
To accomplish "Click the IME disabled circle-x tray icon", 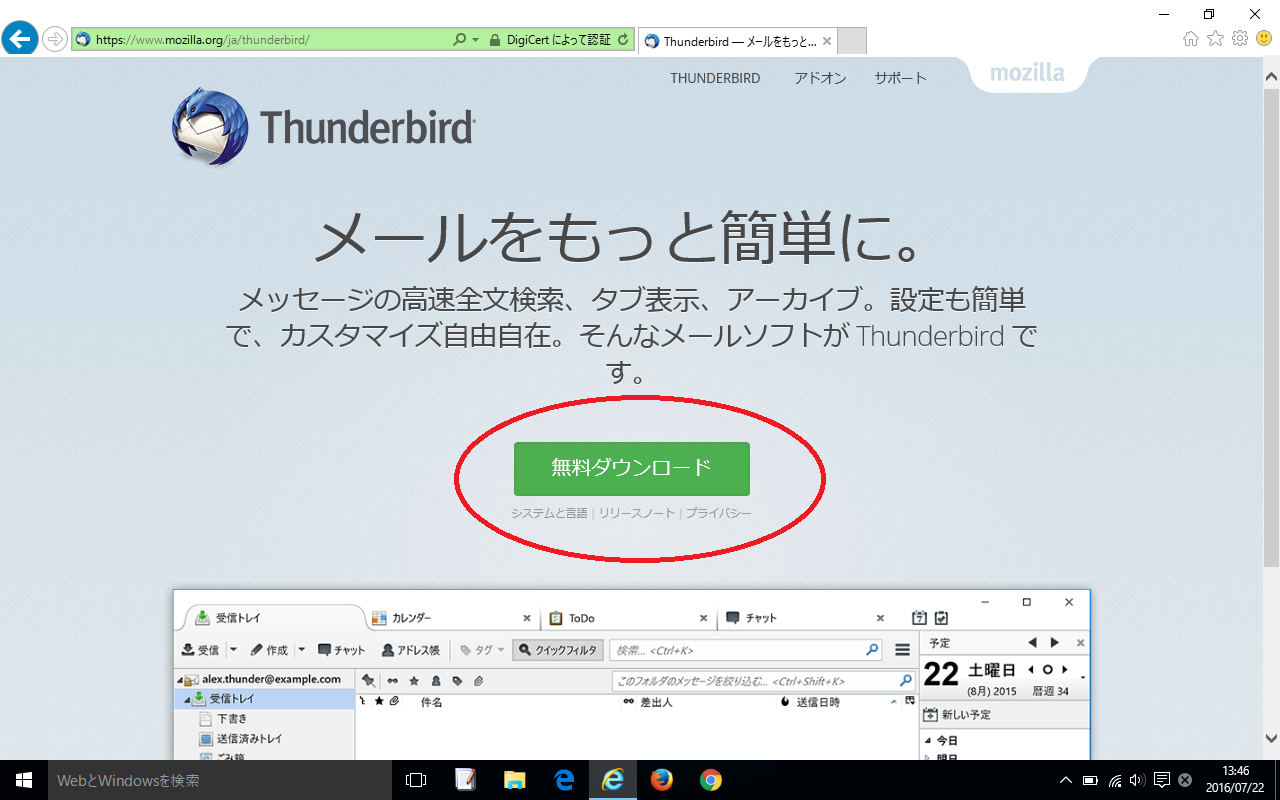I will (1185, 780).
